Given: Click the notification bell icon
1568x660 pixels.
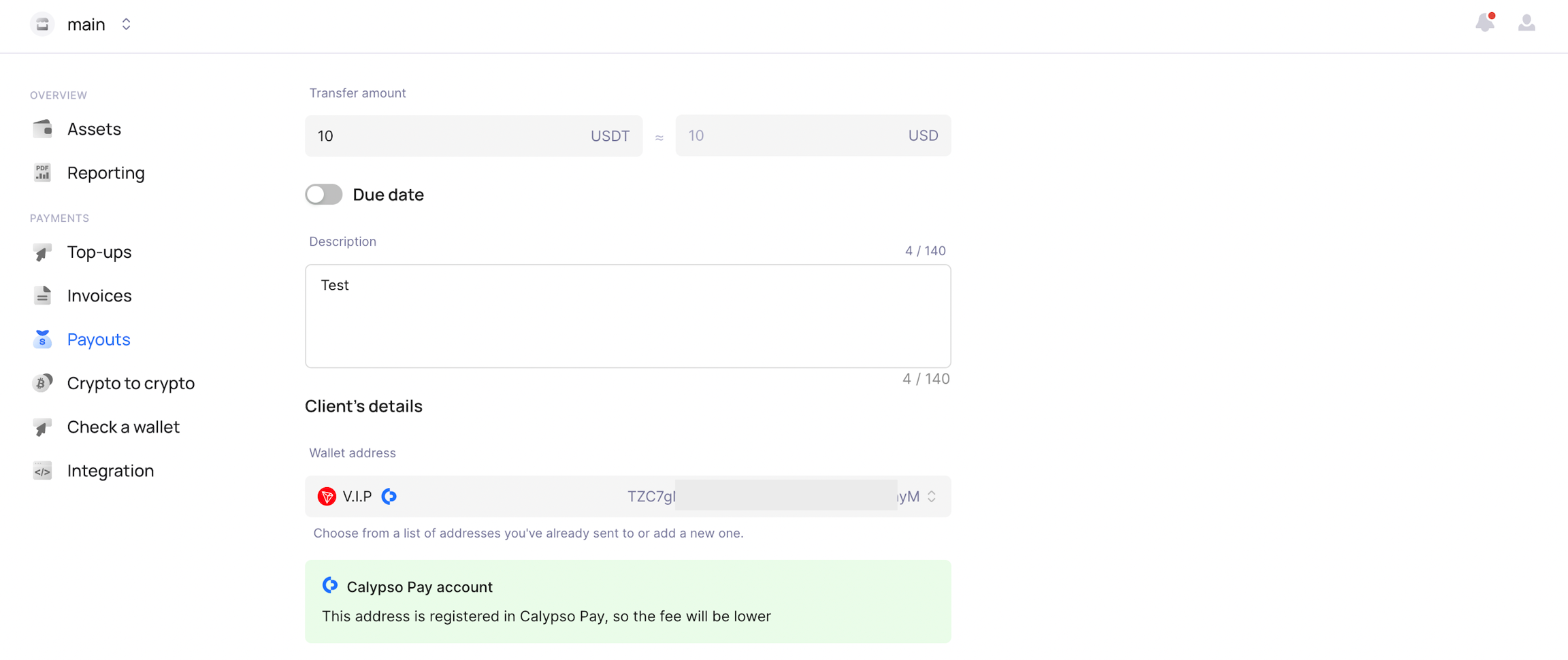Looking at the screenshot, I should (x=1484, y=23).
